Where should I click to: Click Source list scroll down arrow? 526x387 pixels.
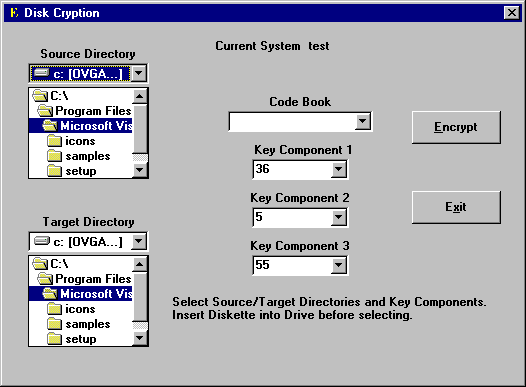click(x=140, y=170)
